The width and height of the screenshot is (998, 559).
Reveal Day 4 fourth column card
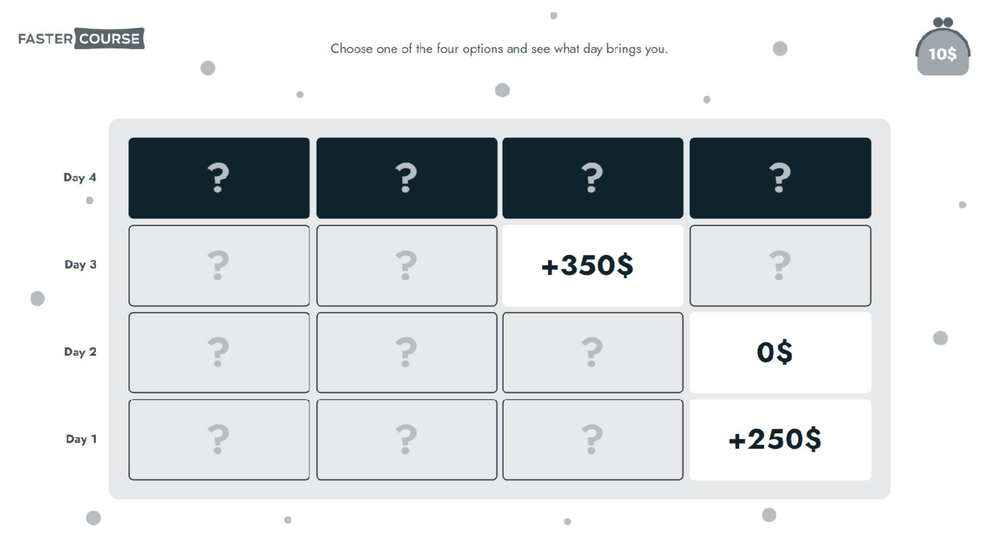coord(780,178)
